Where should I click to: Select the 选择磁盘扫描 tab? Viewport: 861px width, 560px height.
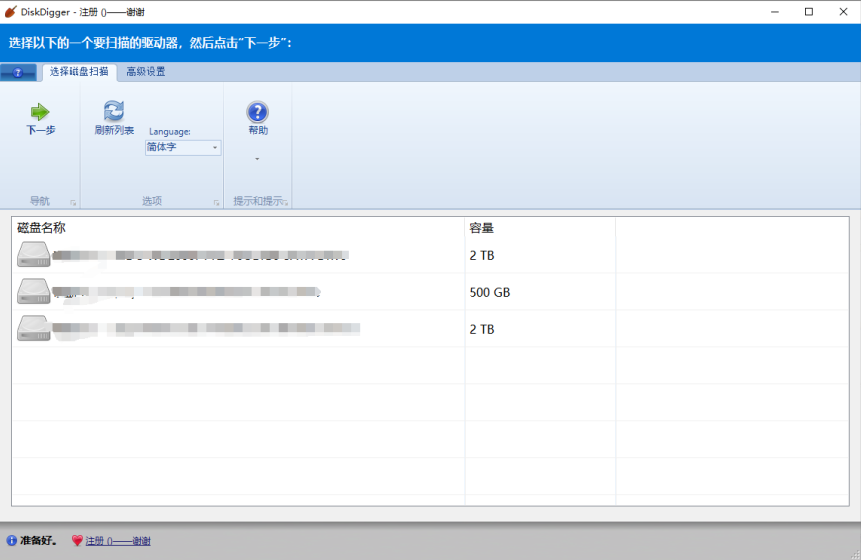79,72
